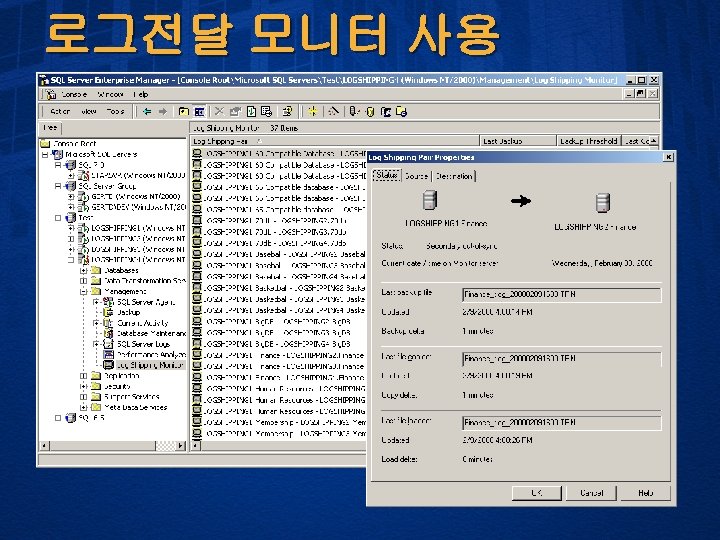720x540 pixels.
Task: Click the Refresh toolbar icon
Action: (251, 111)
